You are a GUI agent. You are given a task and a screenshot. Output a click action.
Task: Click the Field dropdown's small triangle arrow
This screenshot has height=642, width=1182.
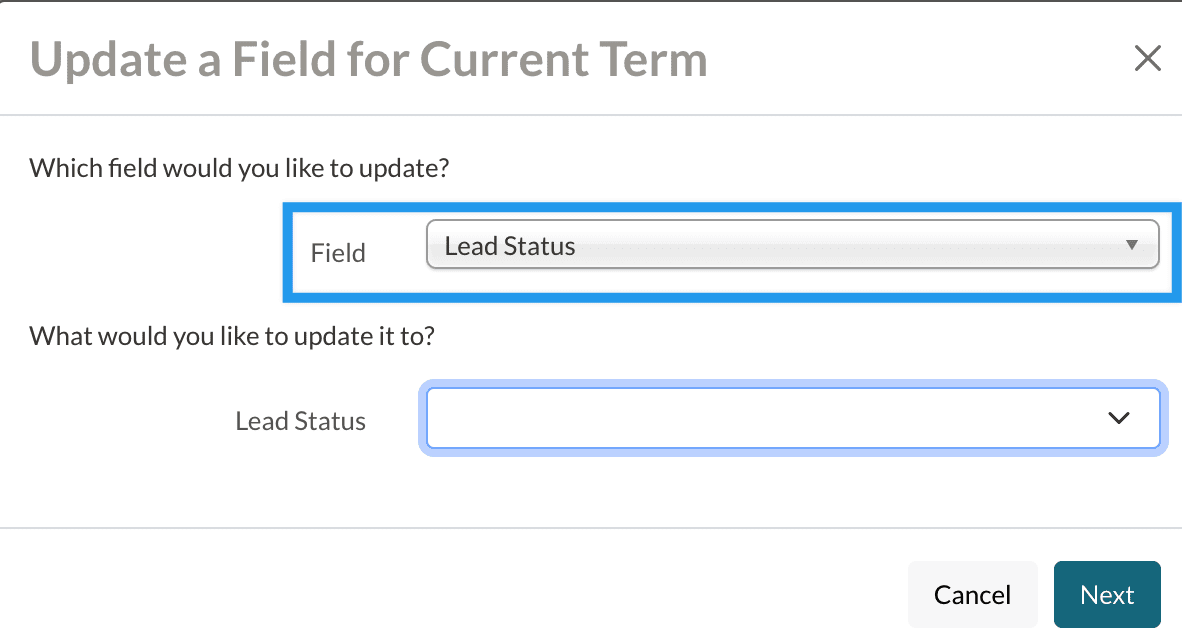coord(1132,245)
